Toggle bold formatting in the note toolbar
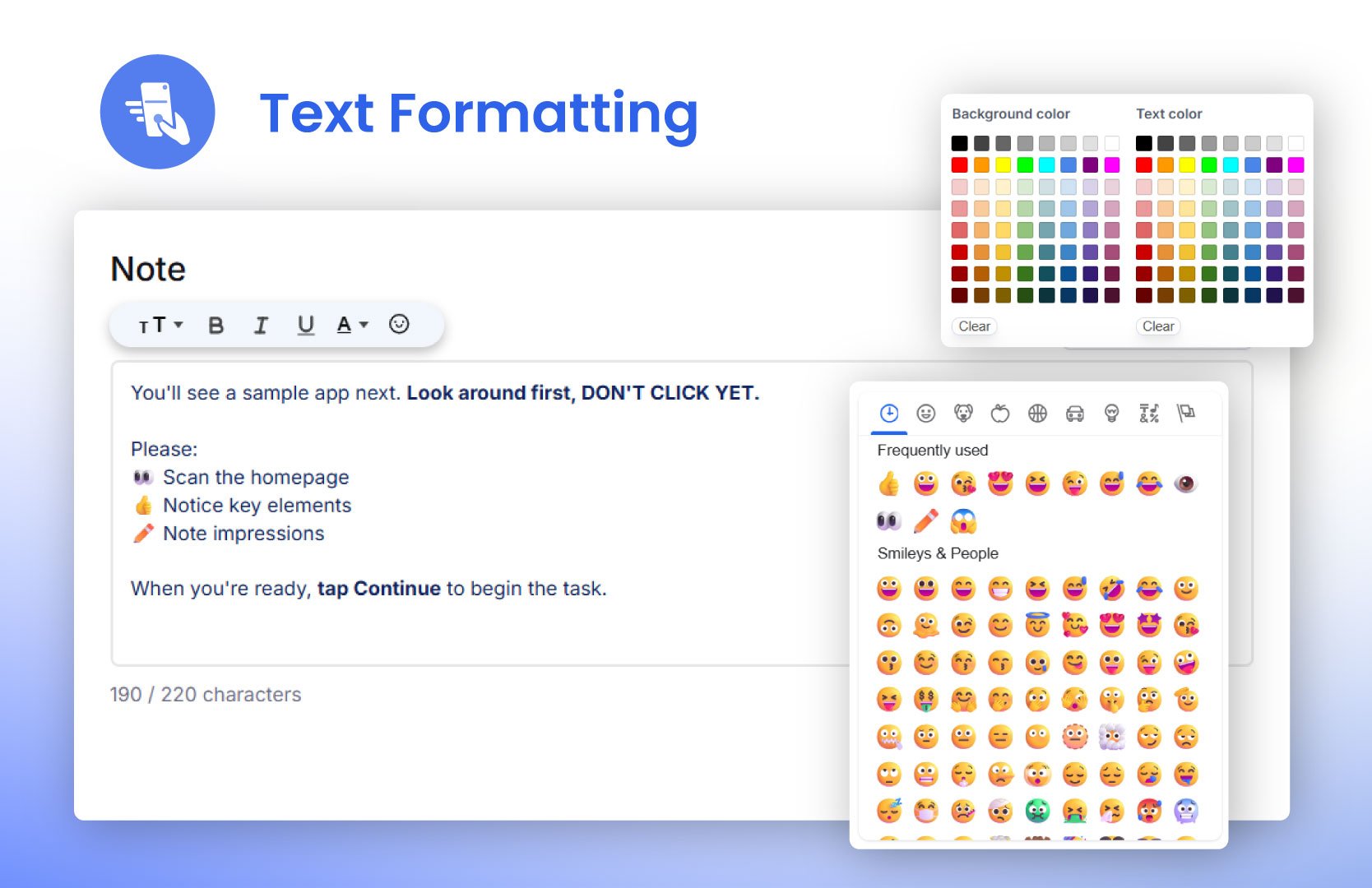Image resolution: width=1372 pixels, height=888 pixels. click(x=216, y=326)
